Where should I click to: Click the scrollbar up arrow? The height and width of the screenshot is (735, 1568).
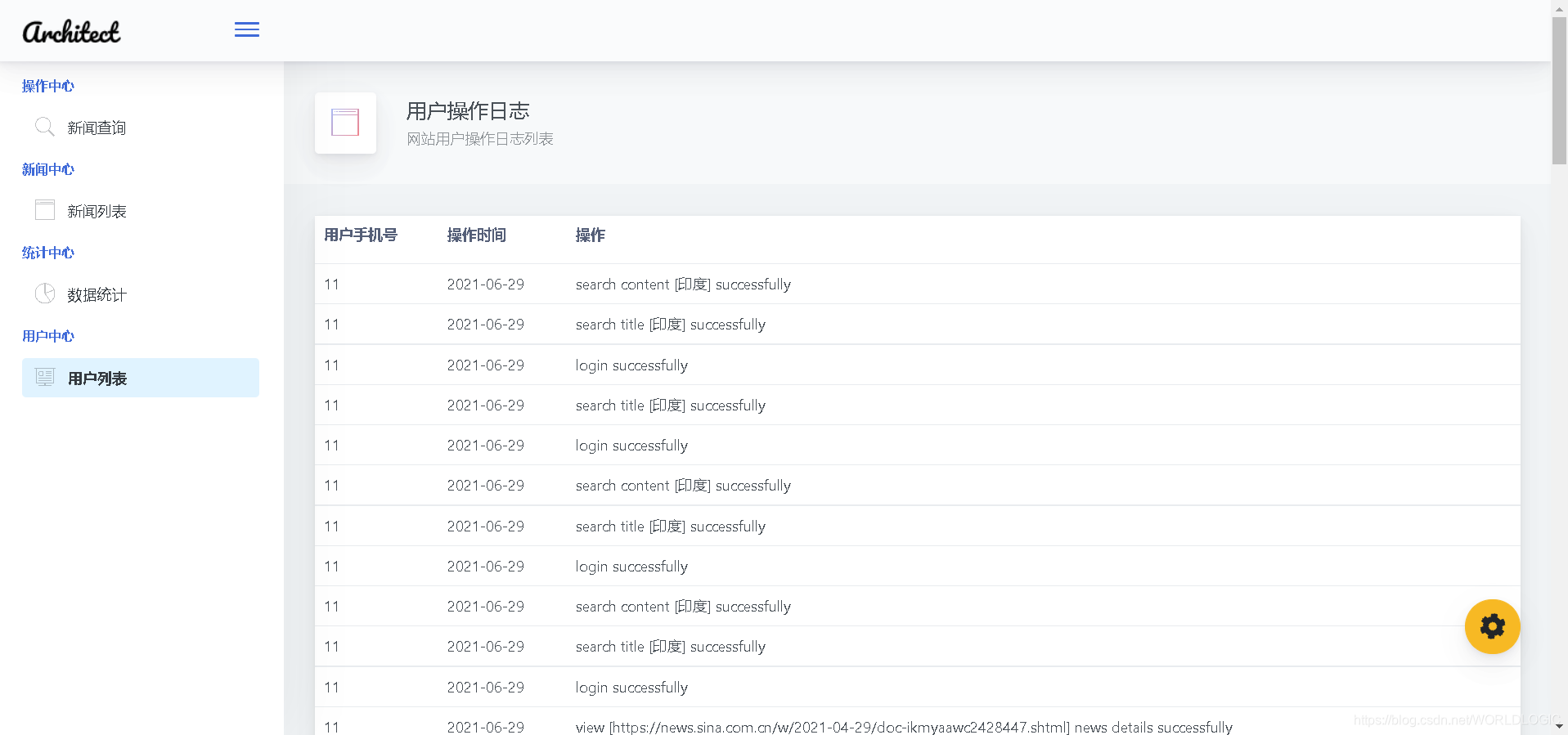[1559, 7]
